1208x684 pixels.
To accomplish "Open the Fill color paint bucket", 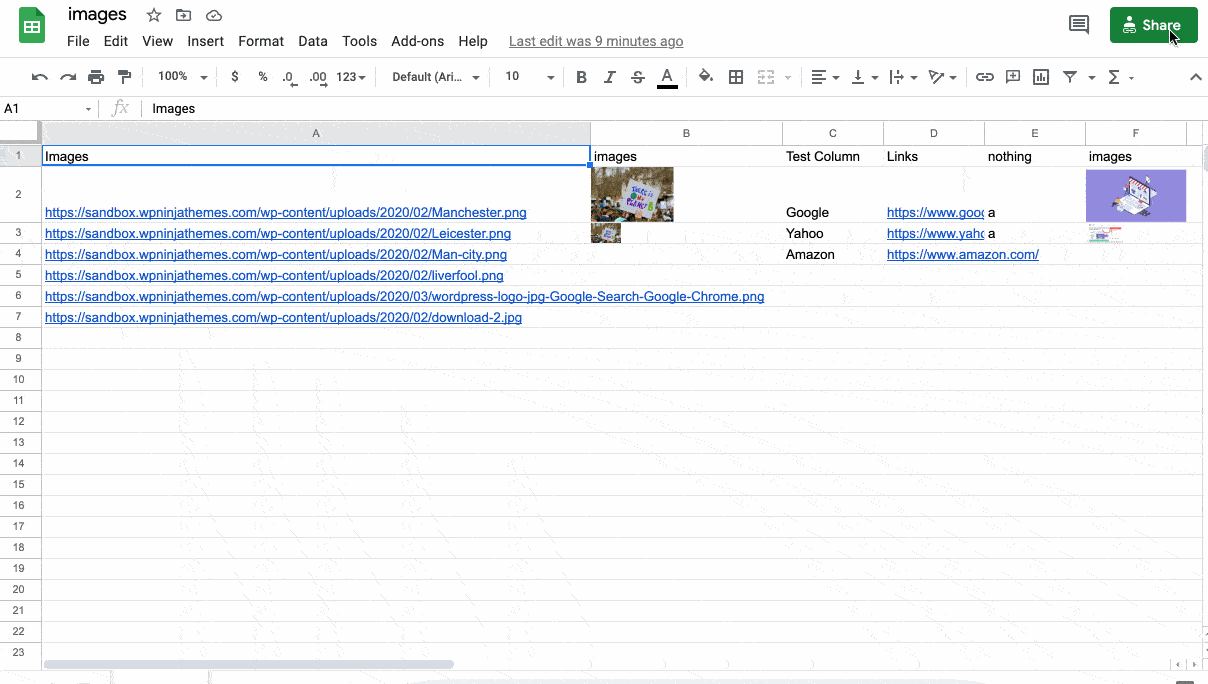I will coord(706,77).
